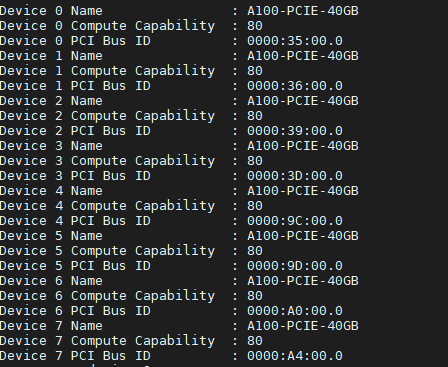This screenshot has width=448, height=367.
Task: Click the 'Device 6 Name' label text
Action: pyautogui.click(x=51, y=281)
